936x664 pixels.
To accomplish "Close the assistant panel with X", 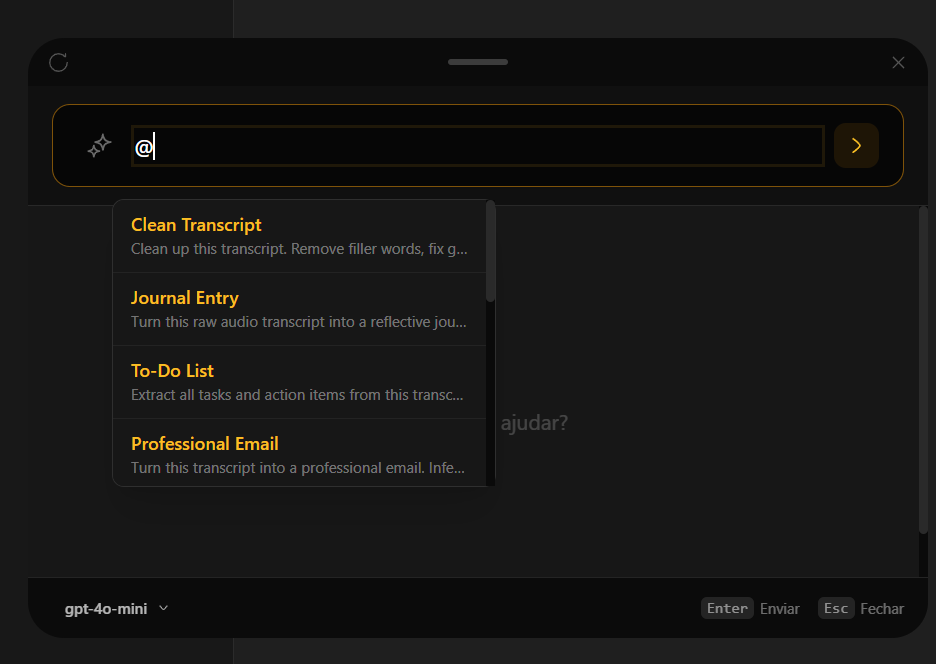I will 898,63.
